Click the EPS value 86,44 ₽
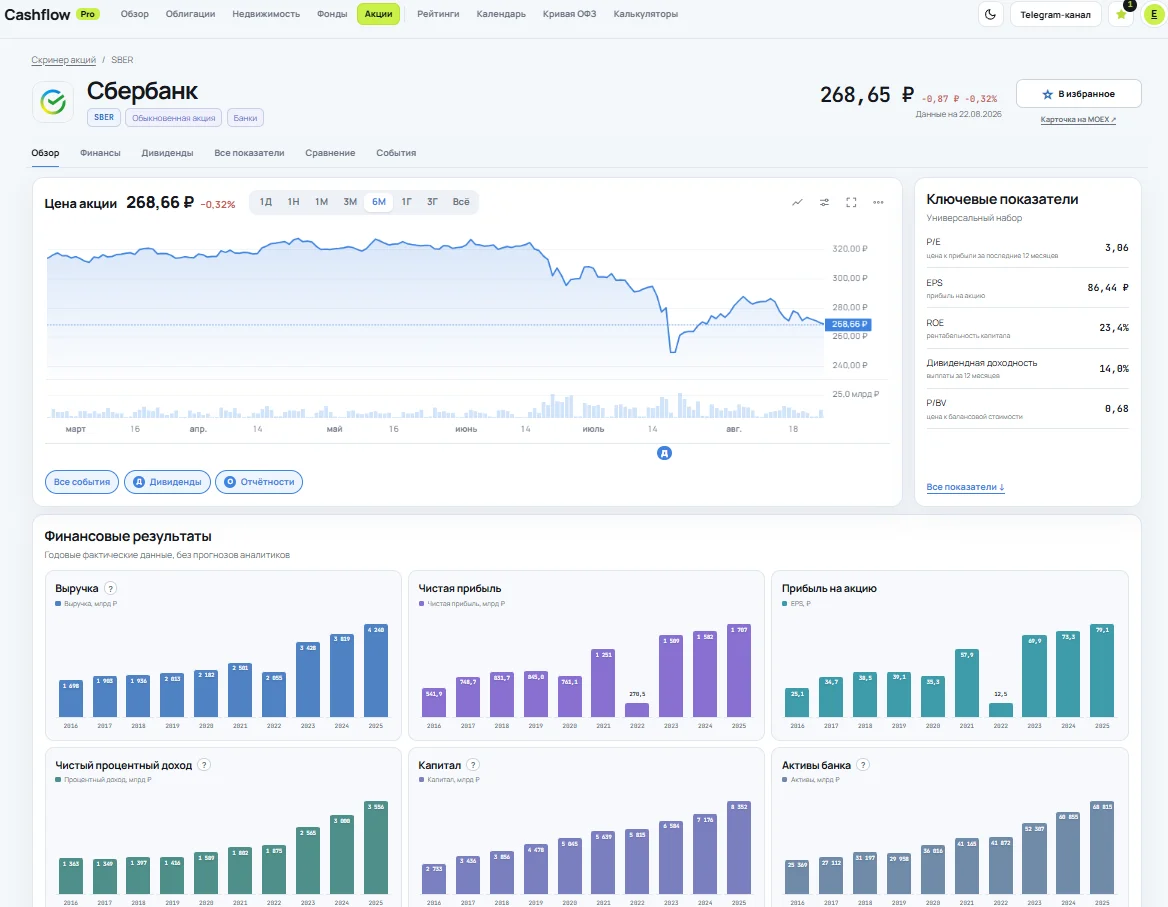The width and height of the screenshot is (1168, 907). [x=1108, y=287]
